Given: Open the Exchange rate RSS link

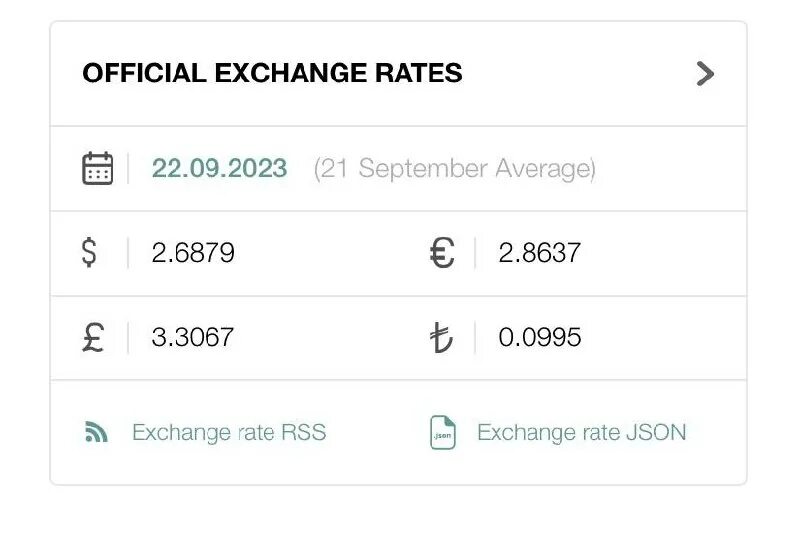Looking at the screenshot, I should point(229,432).
